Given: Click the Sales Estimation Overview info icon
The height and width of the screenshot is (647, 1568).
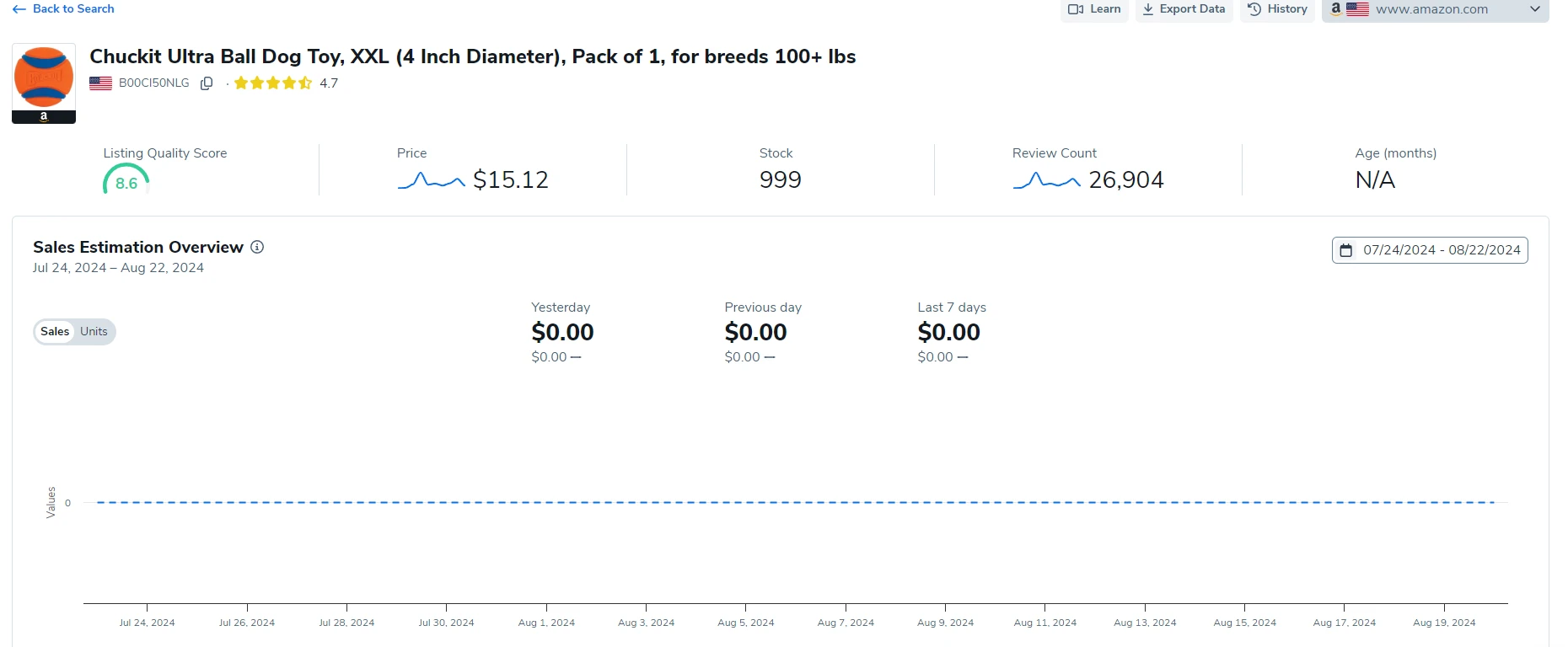Looking at the screenshot, I should pos(257,247).
